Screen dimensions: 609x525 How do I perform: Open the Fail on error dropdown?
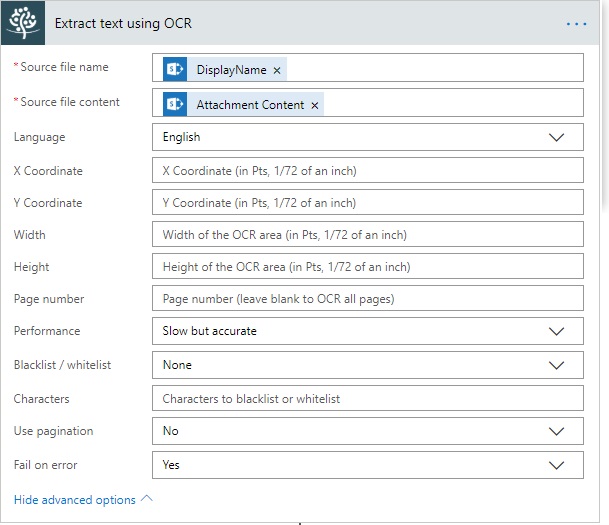click(557, 465)
